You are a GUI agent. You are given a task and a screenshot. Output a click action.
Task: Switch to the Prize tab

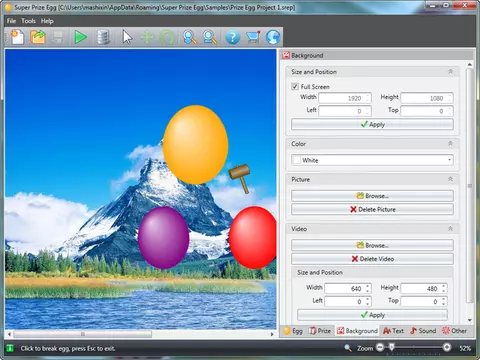tap(320, 331)
